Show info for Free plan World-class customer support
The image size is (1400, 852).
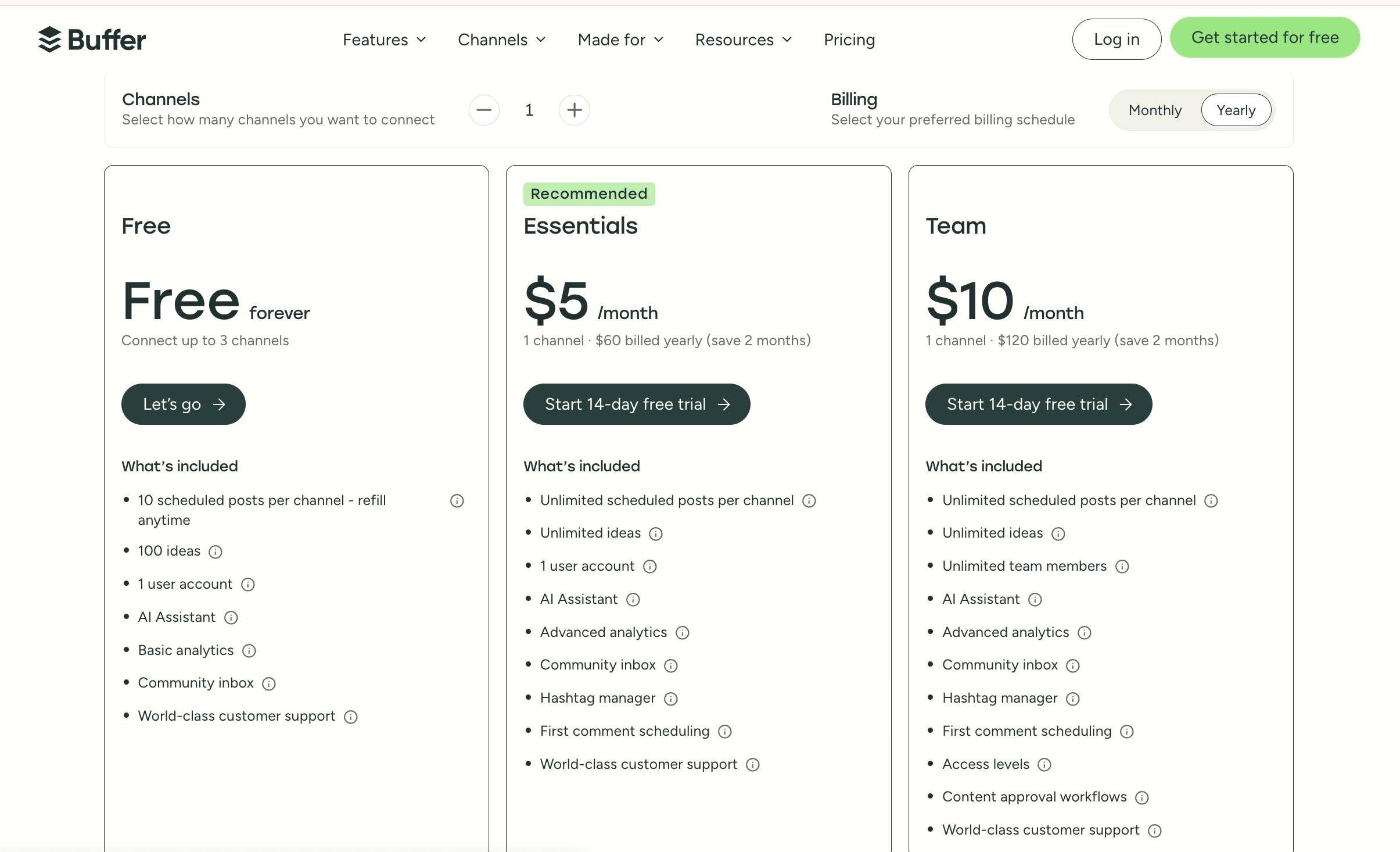click(x=351, y=717)
